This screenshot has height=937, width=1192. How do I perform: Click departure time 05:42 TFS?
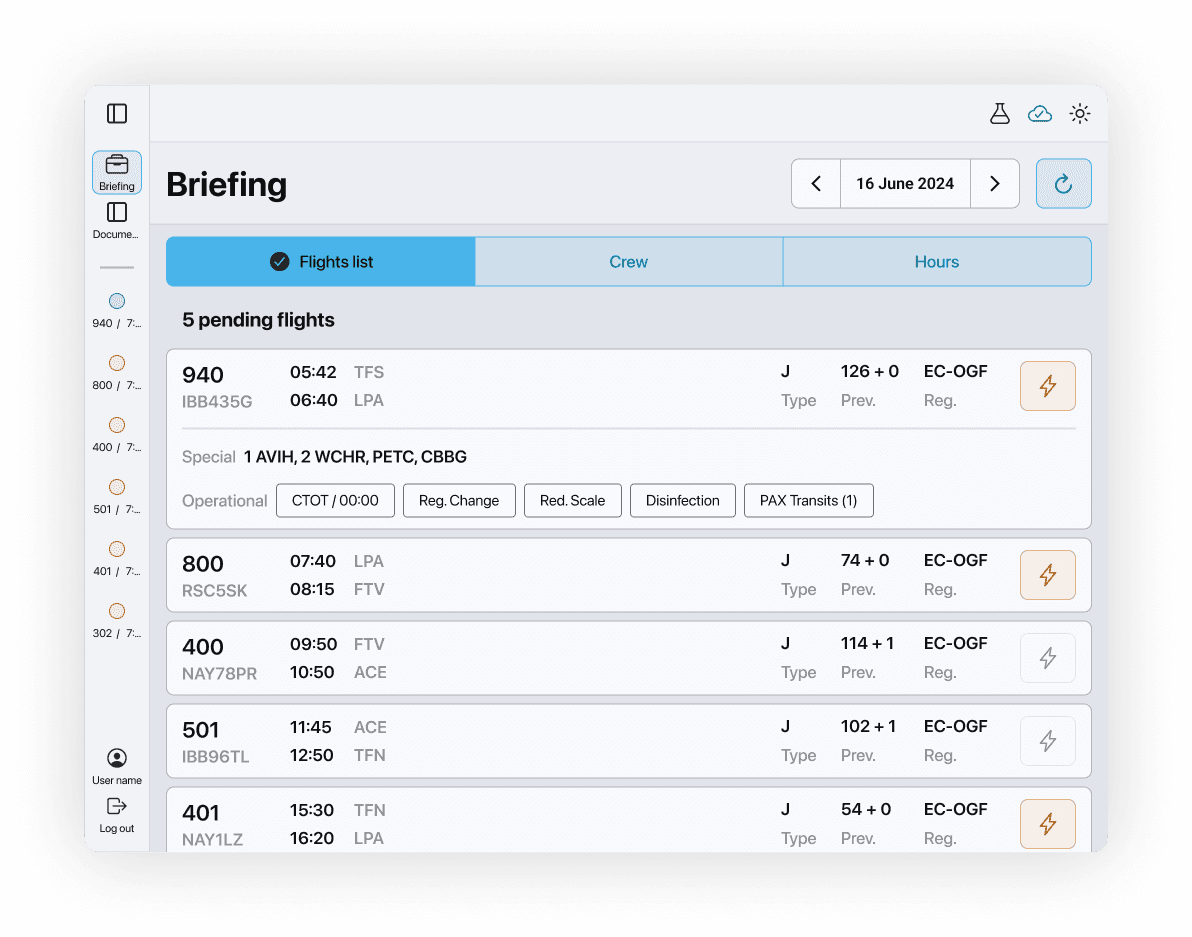click(337, 372)
